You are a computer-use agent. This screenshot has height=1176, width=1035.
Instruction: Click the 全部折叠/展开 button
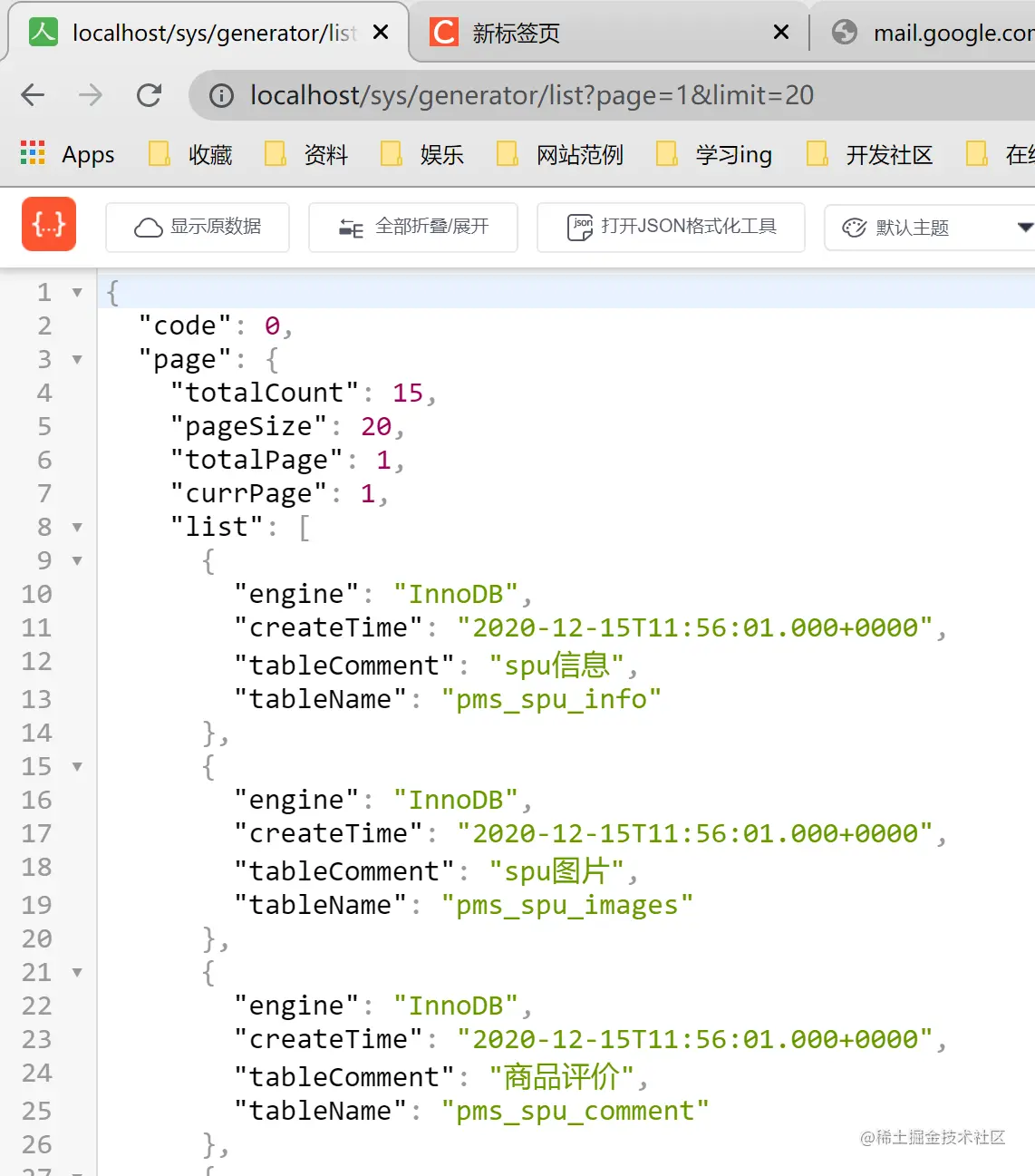(413, 227)
